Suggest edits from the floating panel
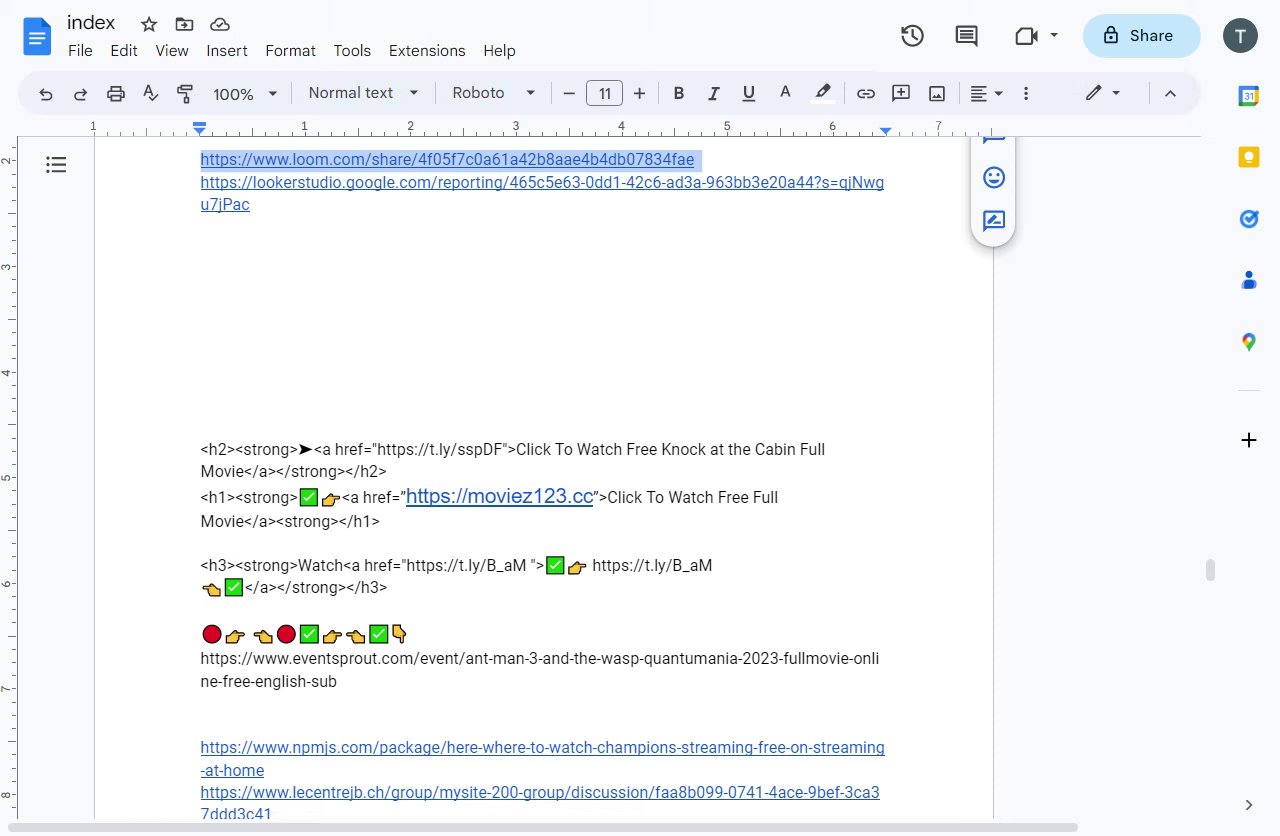This screenshot has width=1280, height=836. pyautogui.click(x=993, y=221)
